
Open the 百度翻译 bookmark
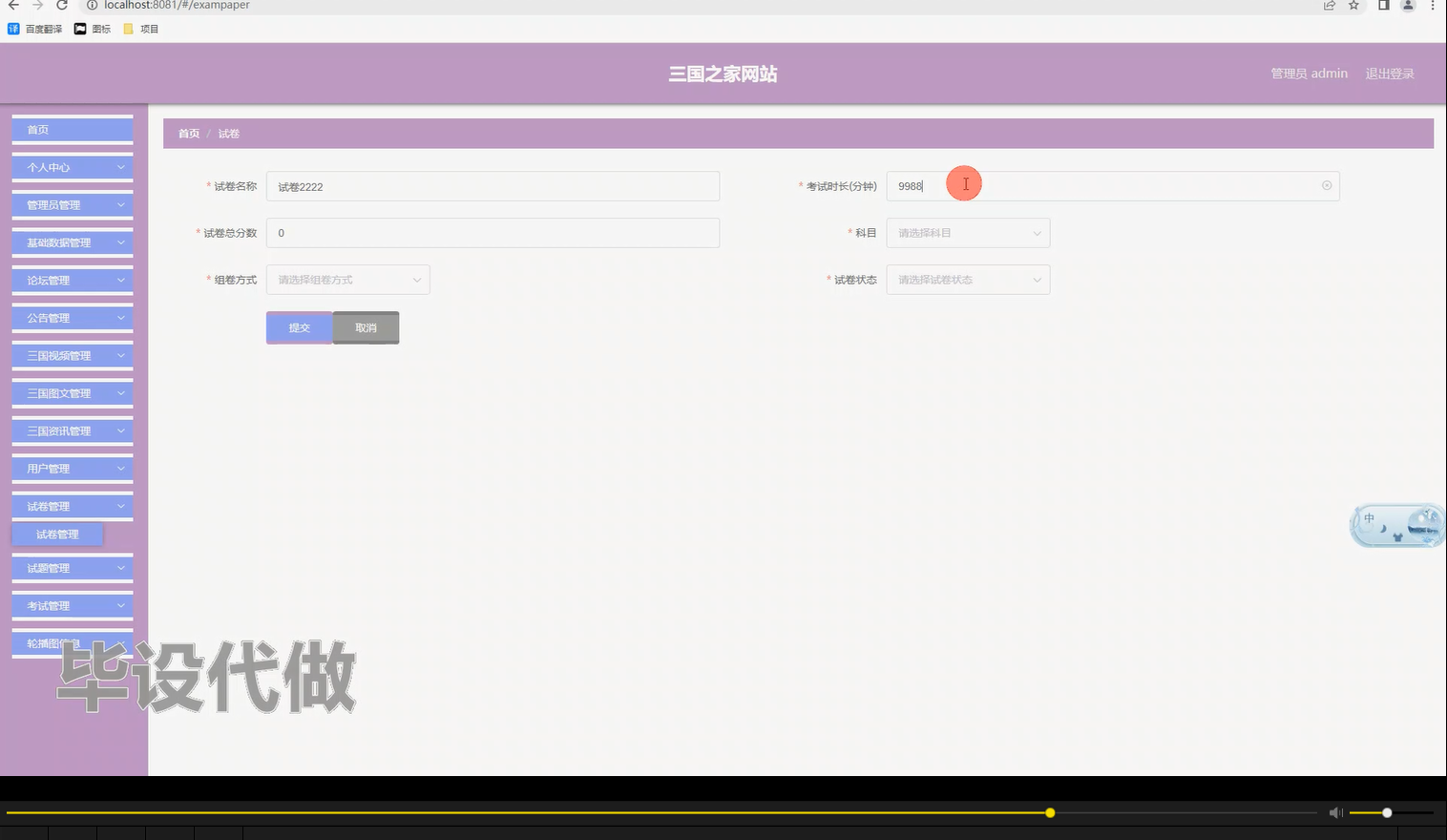click(x=34, y=28)
